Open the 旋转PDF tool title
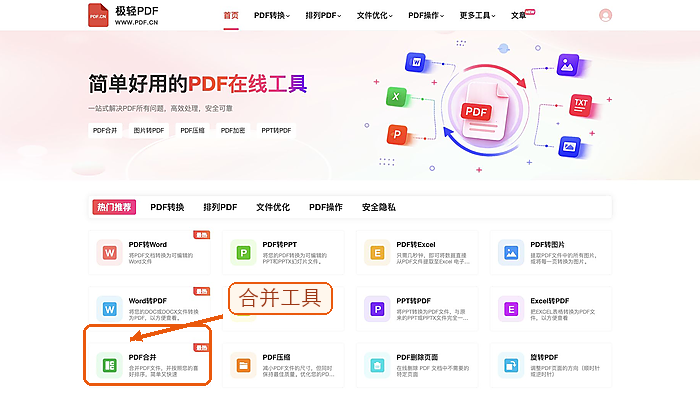700x395 pixels. click(544, 357)
